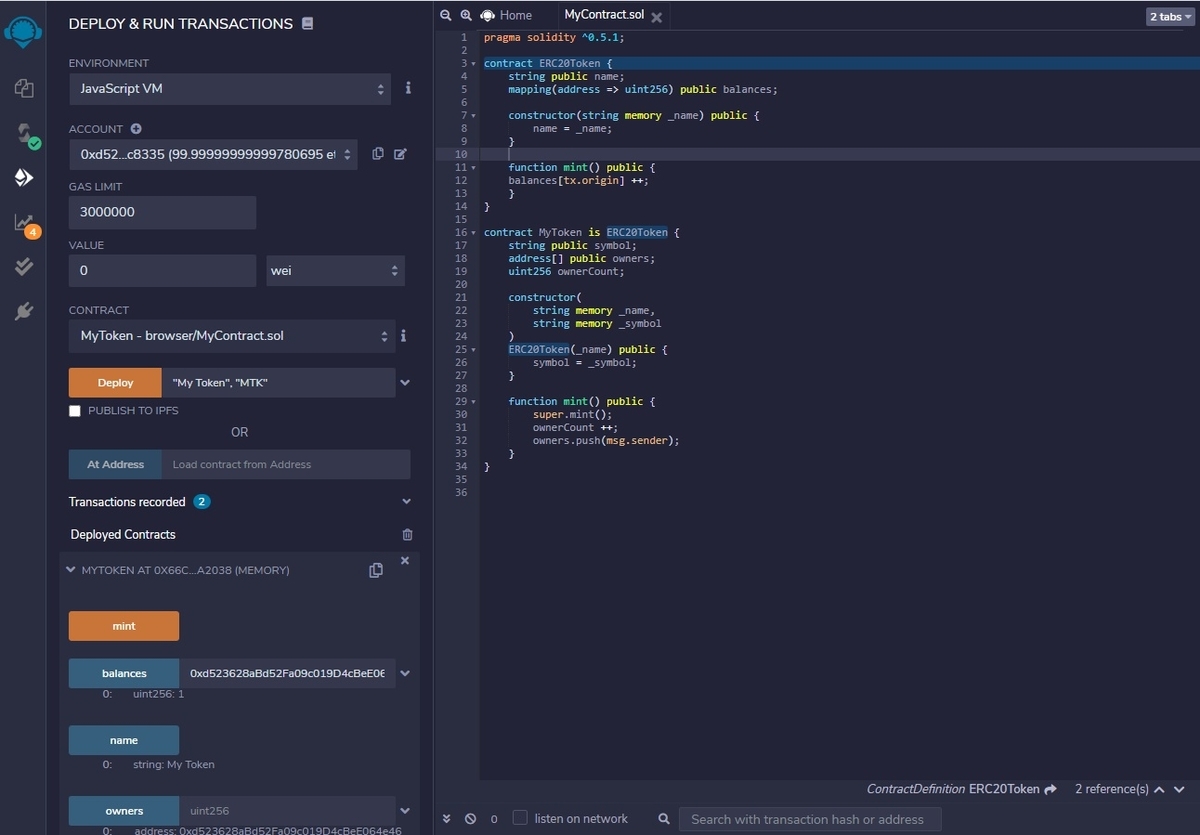Screen dimensions: 1200x835
Task: Open 2 tabs dropdown
Action: point(1170,17)
